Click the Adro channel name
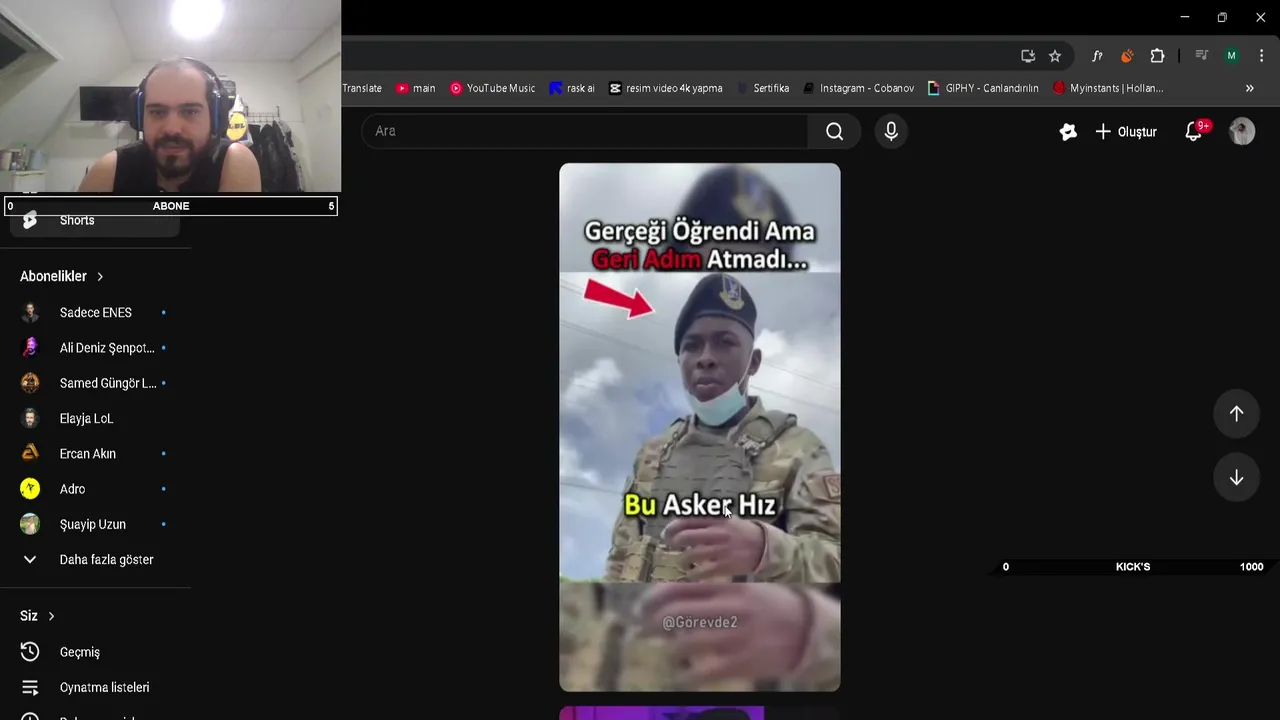The width and height of the screenshot is (1280, 720). coord(72,489)
